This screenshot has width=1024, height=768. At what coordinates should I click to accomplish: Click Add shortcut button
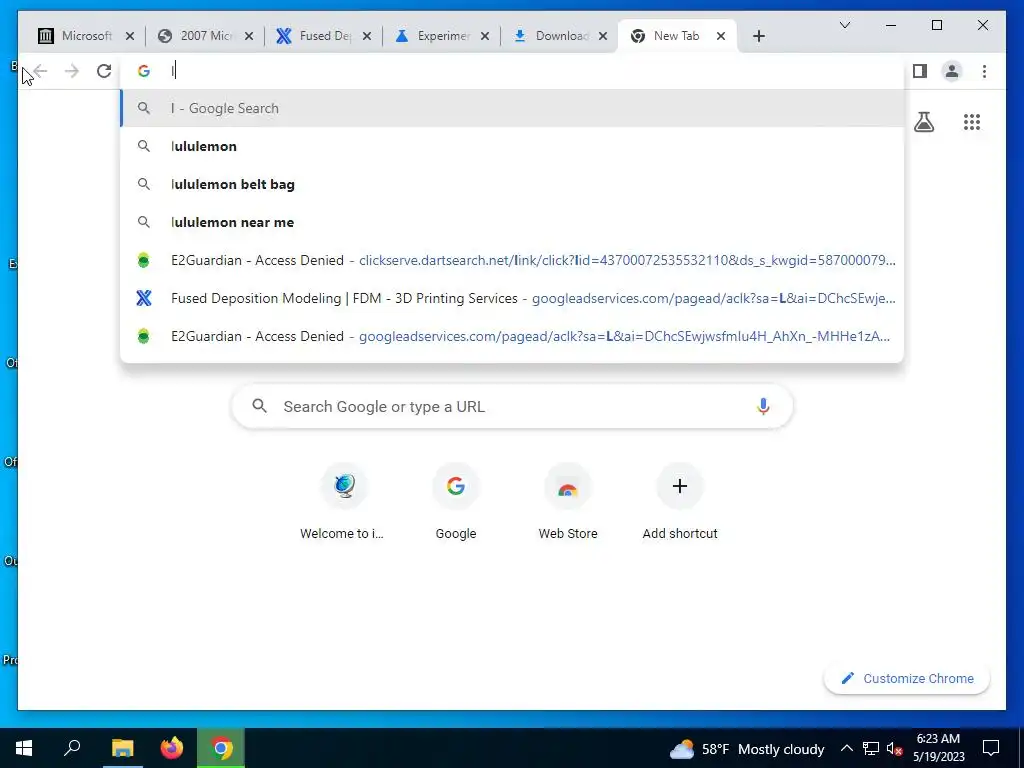pos(680,503)
